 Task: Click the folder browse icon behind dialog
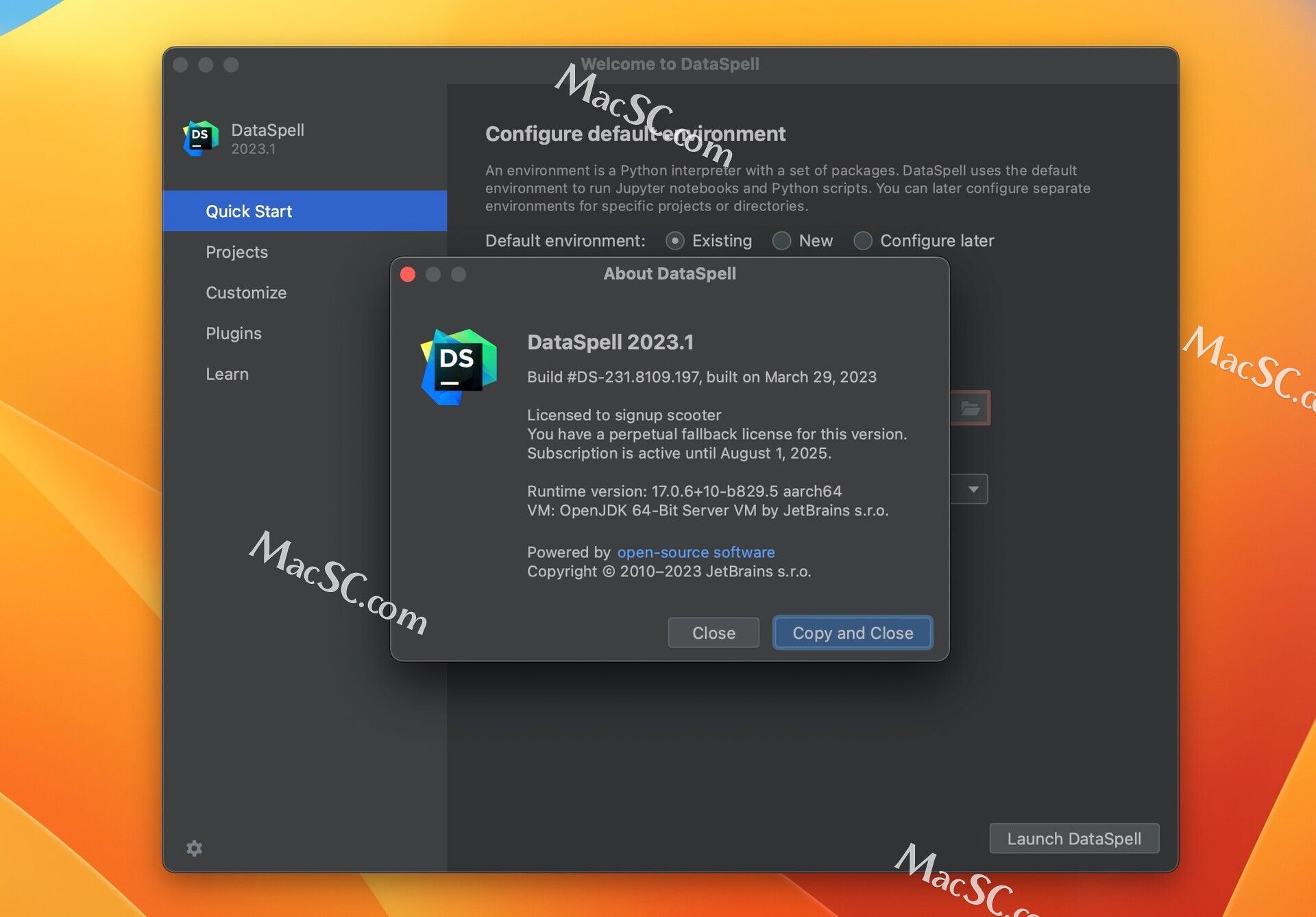click(970, 408)
